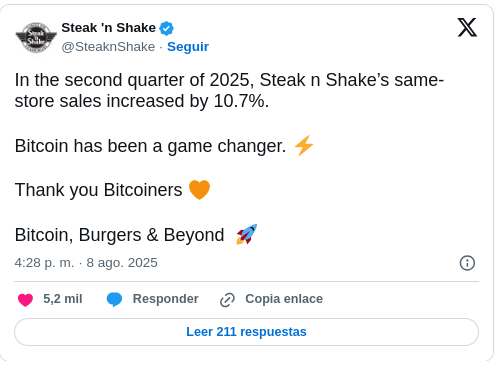The height and width of the screenshot is (374, 497).
Task: Click the Seguir follow link
Action: [x=188, y=47]
